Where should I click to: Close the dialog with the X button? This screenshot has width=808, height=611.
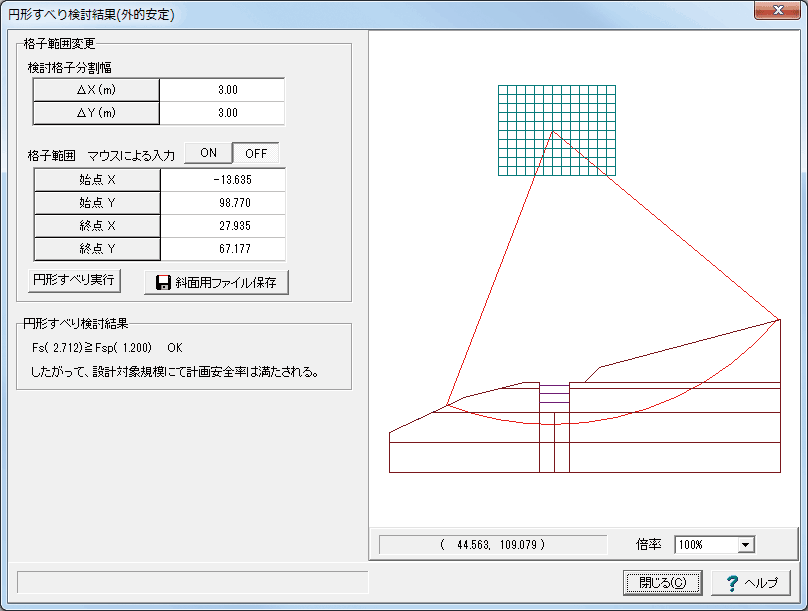(777, 10)
